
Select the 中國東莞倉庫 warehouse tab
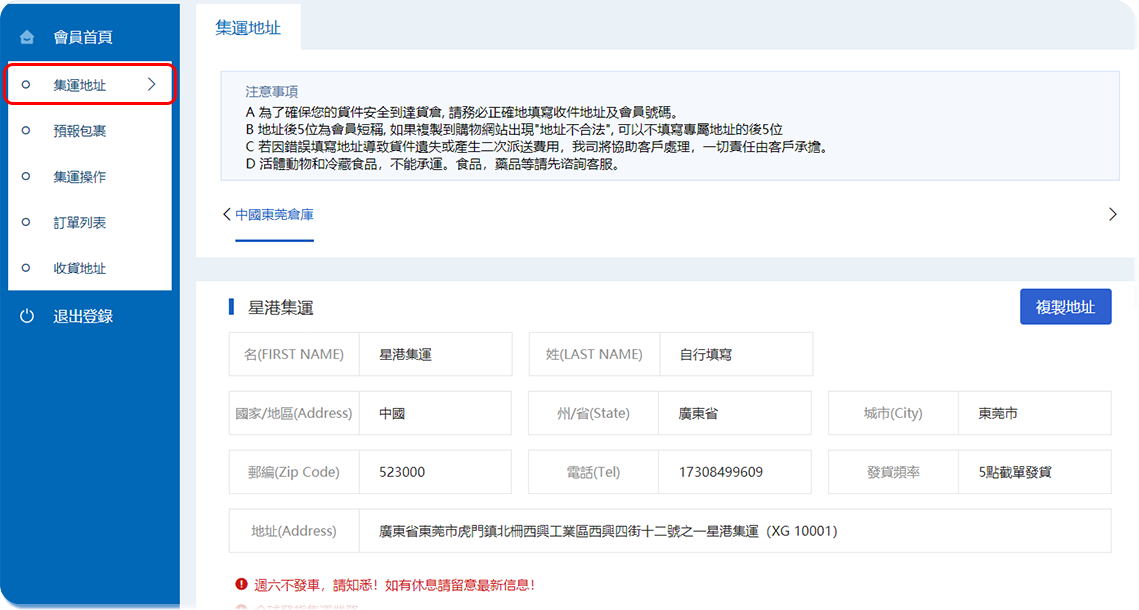(274, 215)
